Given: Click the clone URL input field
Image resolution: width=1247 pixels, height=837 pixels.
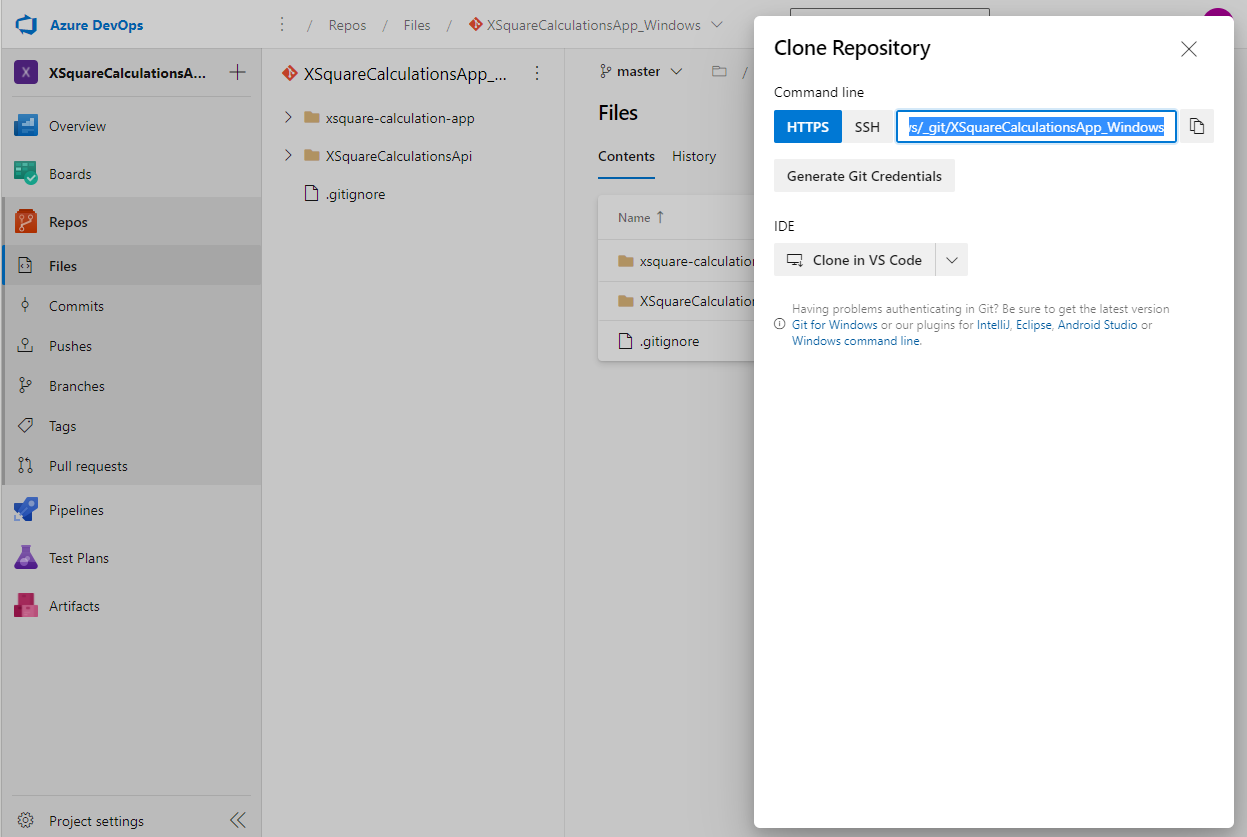Looking at the screenshot, I should (1036, 127).
